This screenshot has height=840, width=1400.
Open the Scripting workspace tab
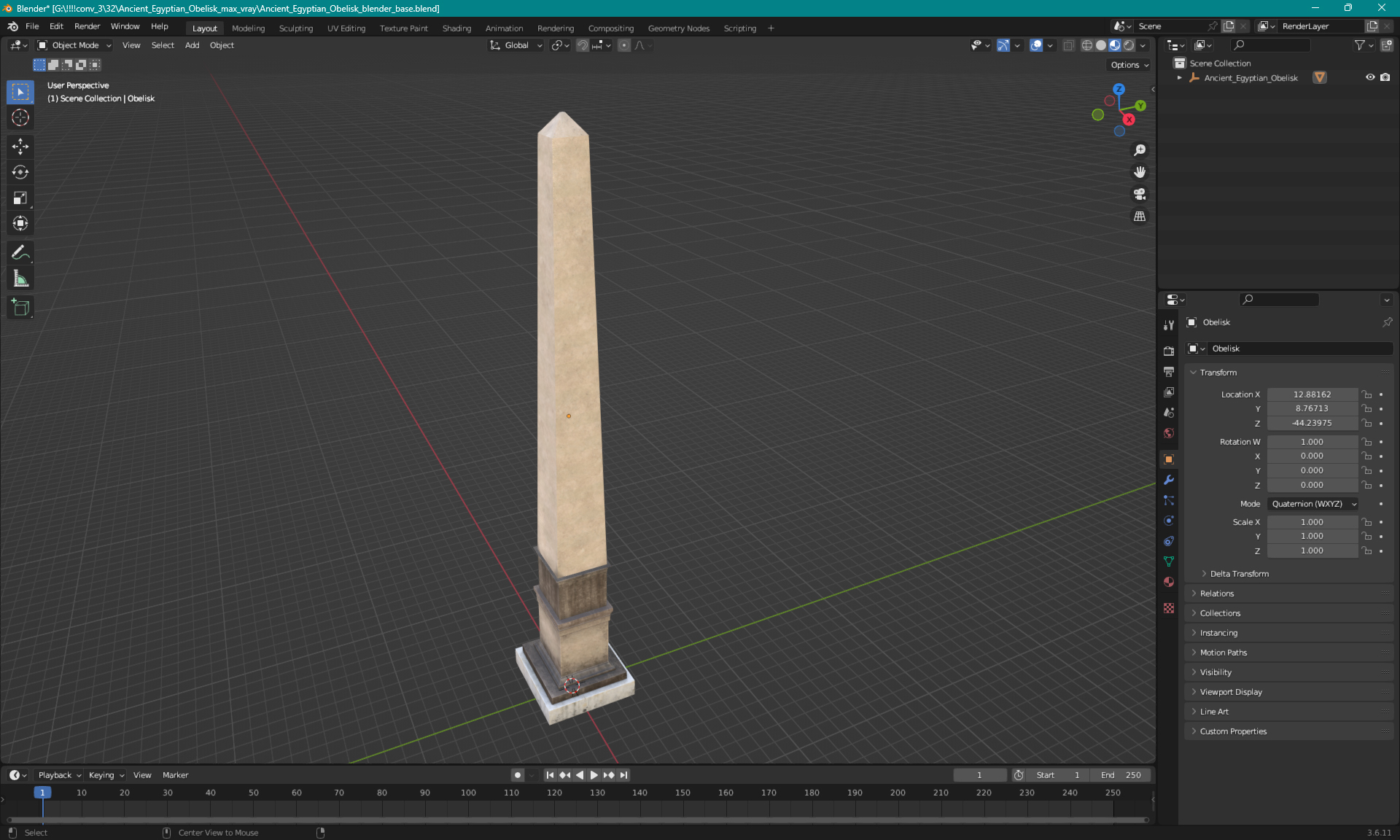tap(740, 27)
